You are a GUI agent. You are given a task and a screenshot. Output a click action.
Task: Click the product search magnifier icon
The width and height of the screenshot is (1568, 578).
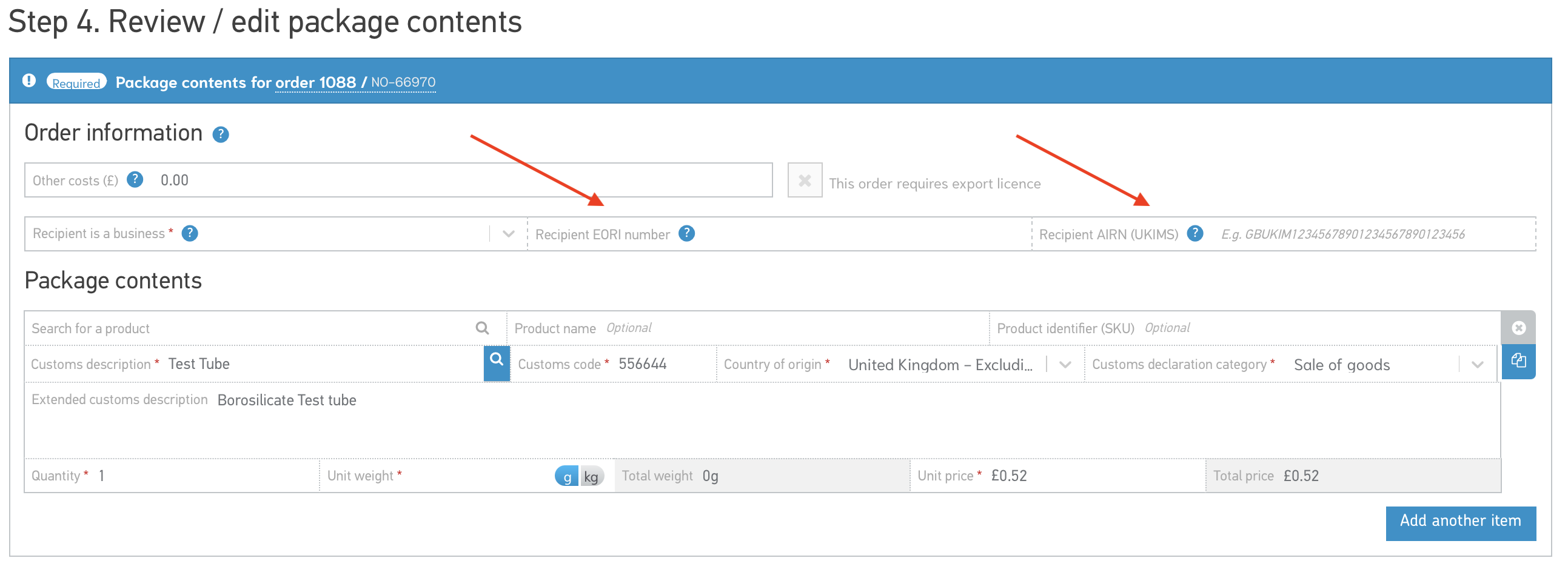pyautogui.click(x=482, y=328)
